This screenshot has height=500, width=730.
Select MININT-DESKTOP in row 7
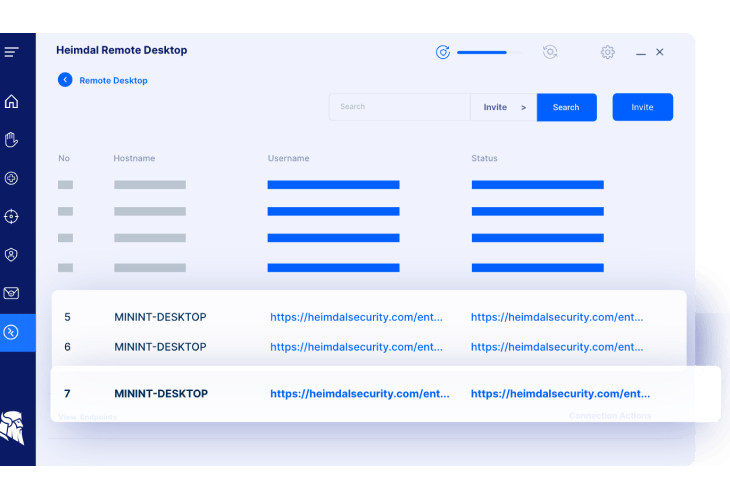[x=161, y=394]
